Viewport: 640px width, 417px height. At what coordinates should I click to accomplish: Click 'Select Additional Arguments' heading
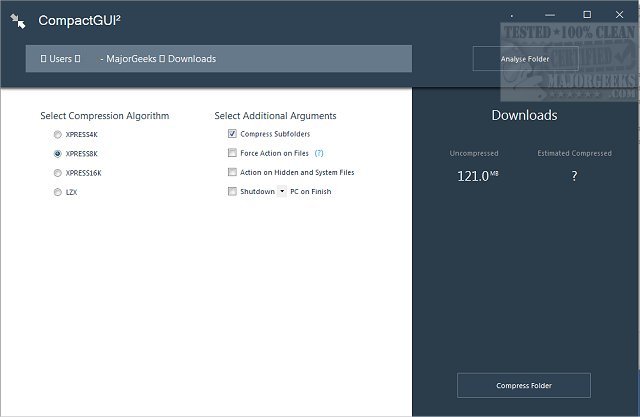tap(276, 116)
